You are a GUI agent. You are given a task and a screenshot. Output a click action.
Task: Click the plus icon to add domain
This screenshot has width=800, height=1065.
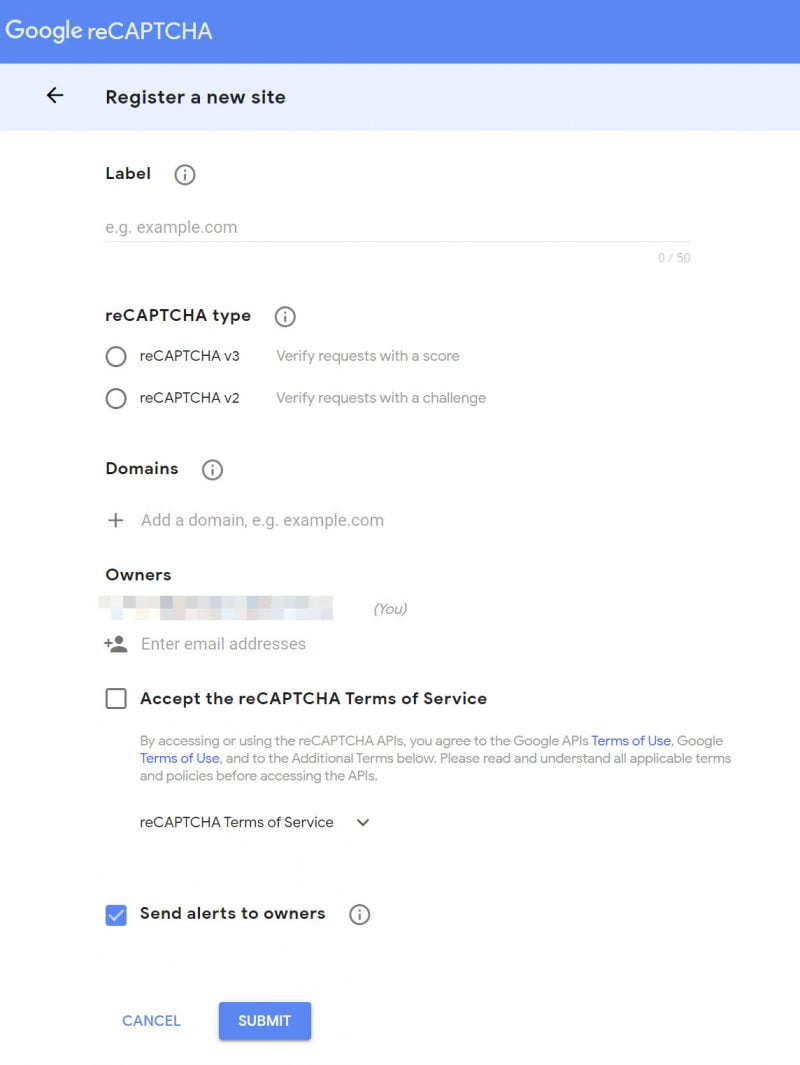pos(116,520)
